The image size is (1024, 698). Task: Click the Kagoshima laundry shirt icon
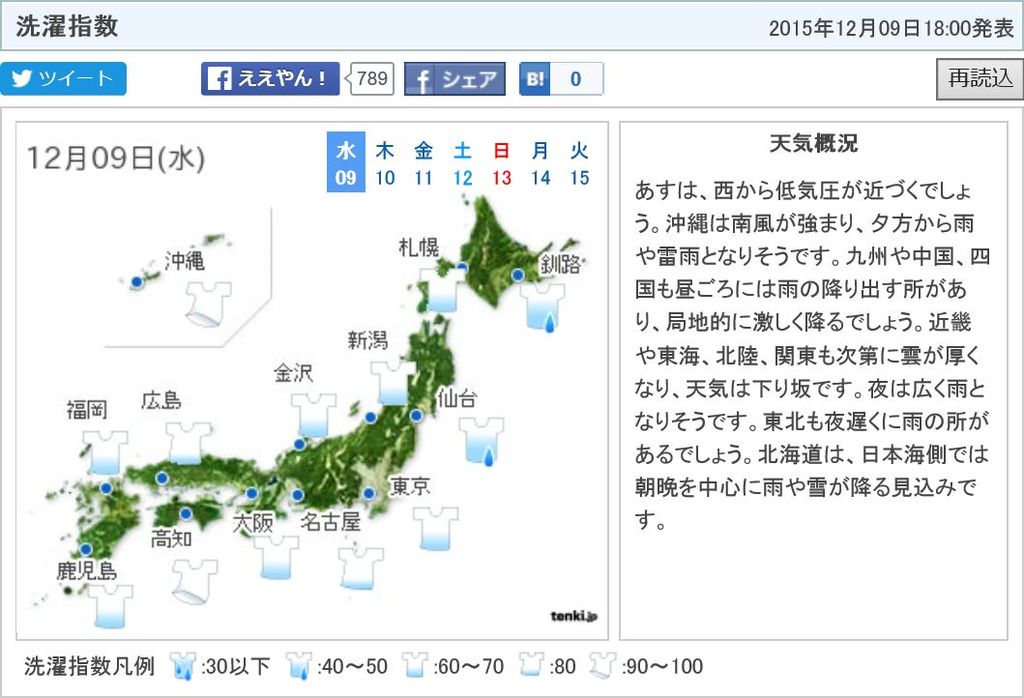coord(110,605)
